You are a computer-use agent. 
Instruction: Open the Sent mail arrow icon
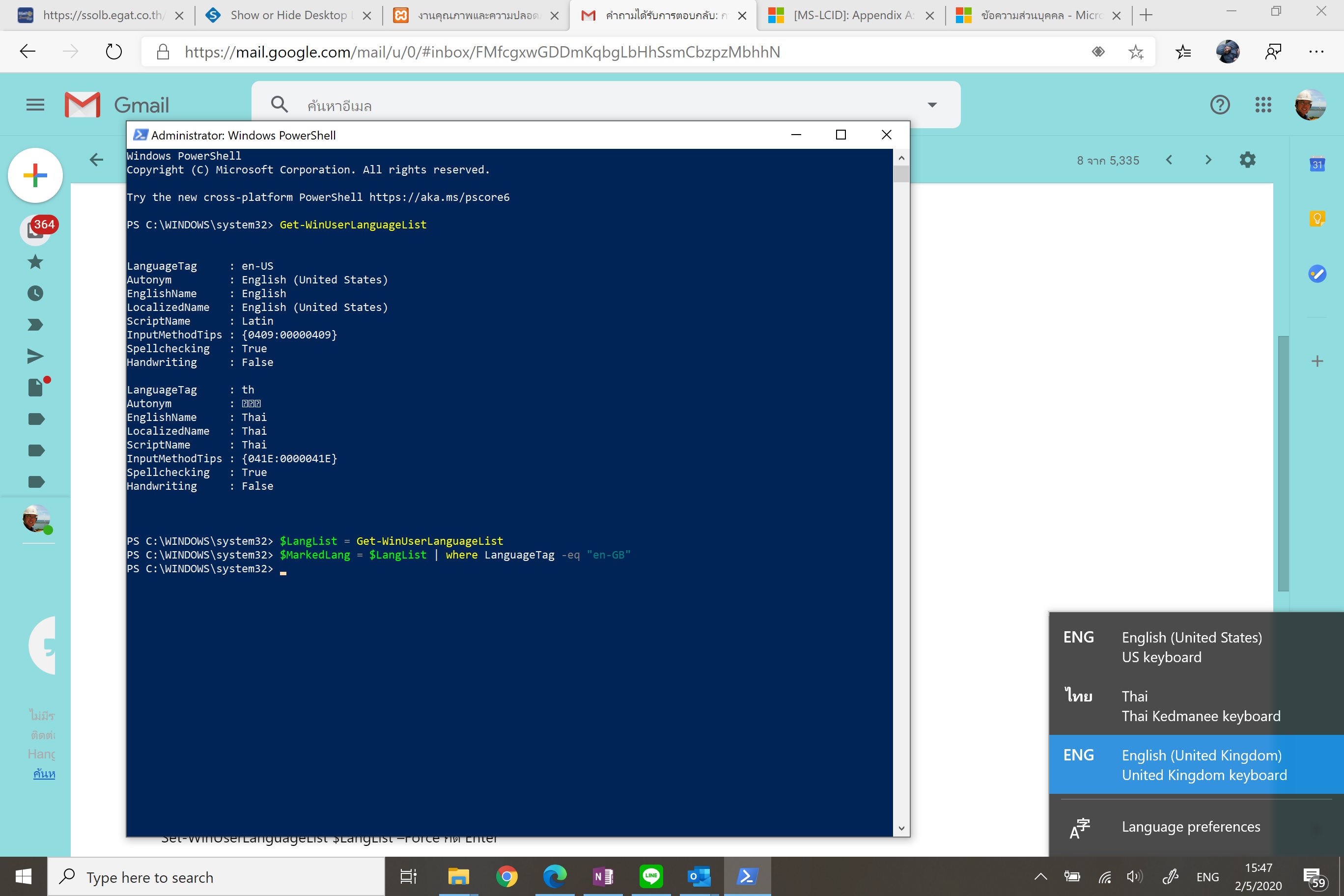click(x=35, y=357)
